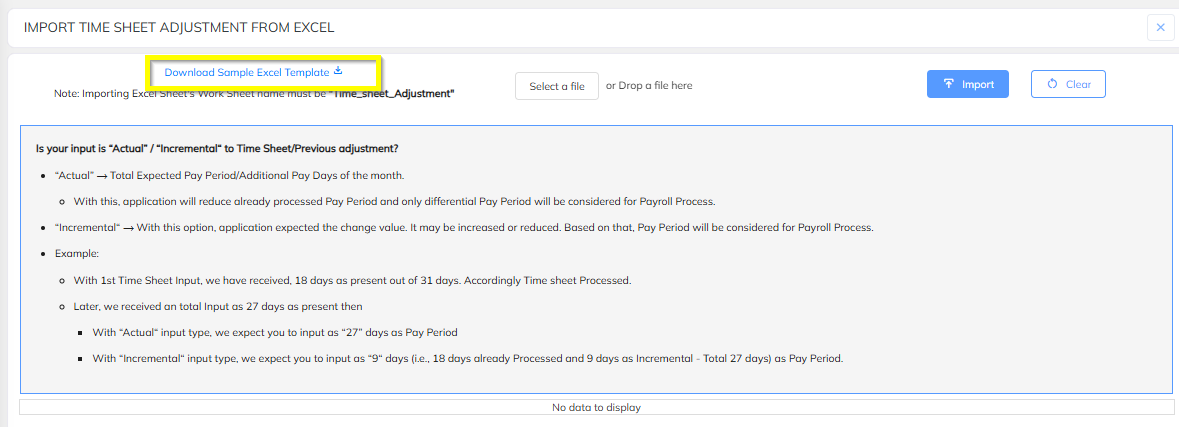Click the upload arrow icon inside Import
Screen dimensions: 1179x427
[x=949, y=84]
